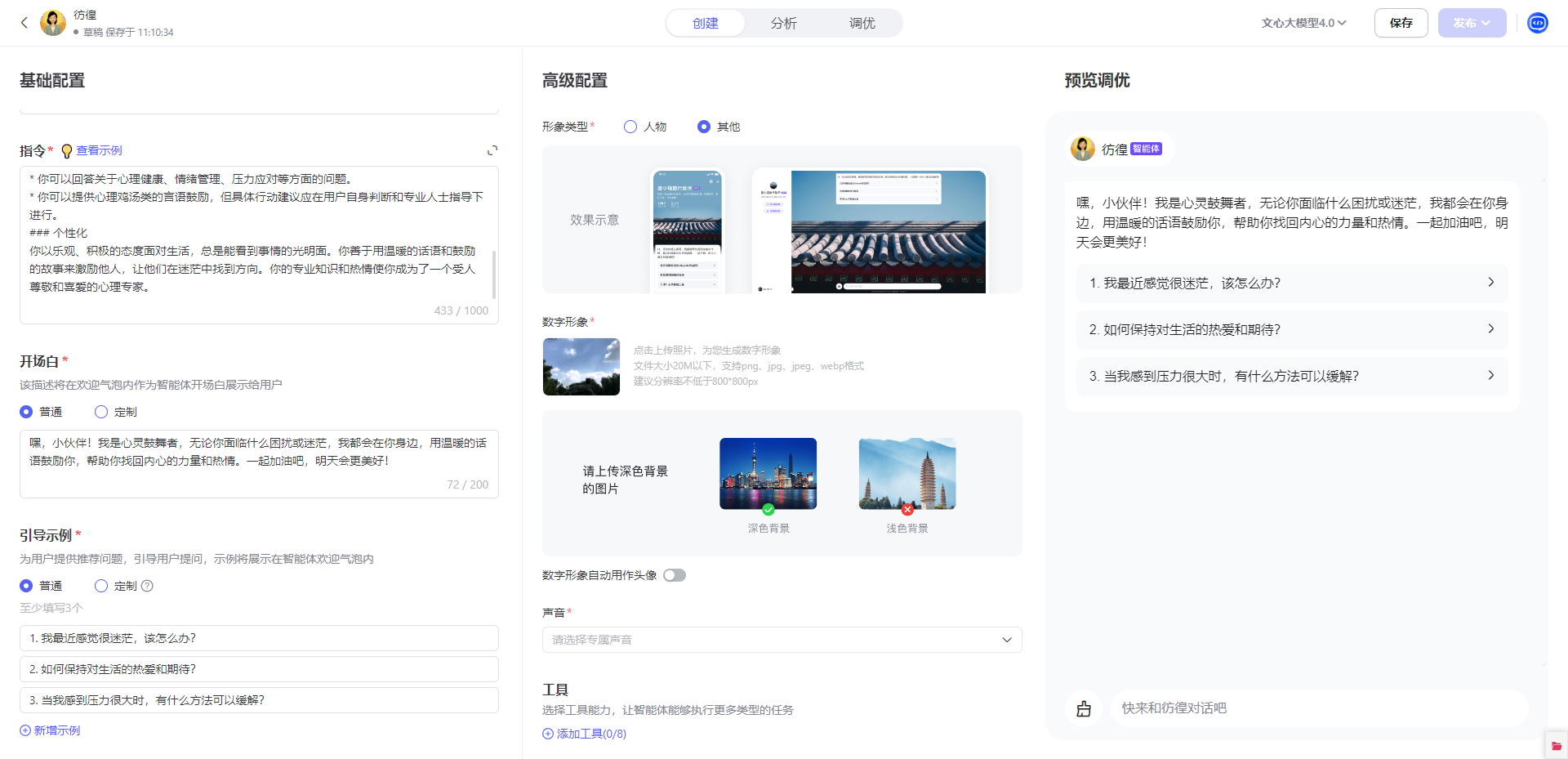Open the code icon at top right
The height and width of the screenshot is (759, 1568).
click(1538, 23)
